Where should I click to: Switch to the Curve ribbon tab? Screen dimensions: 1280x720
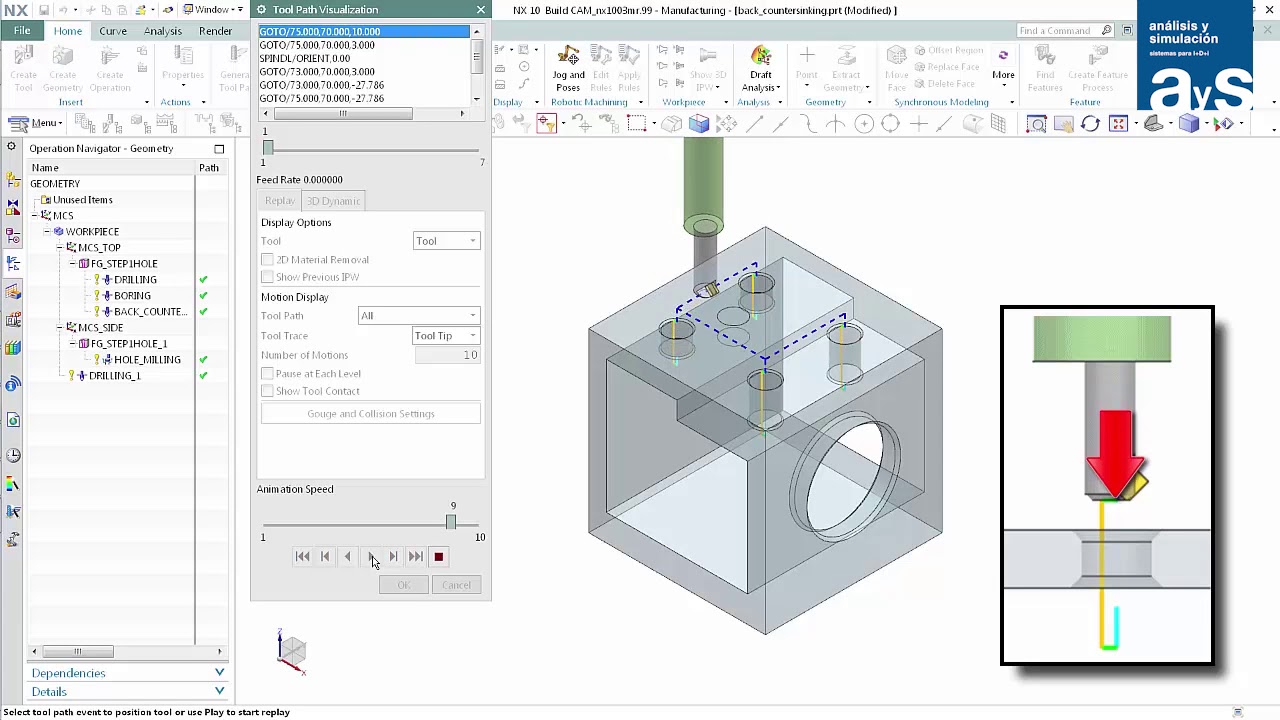113,31
